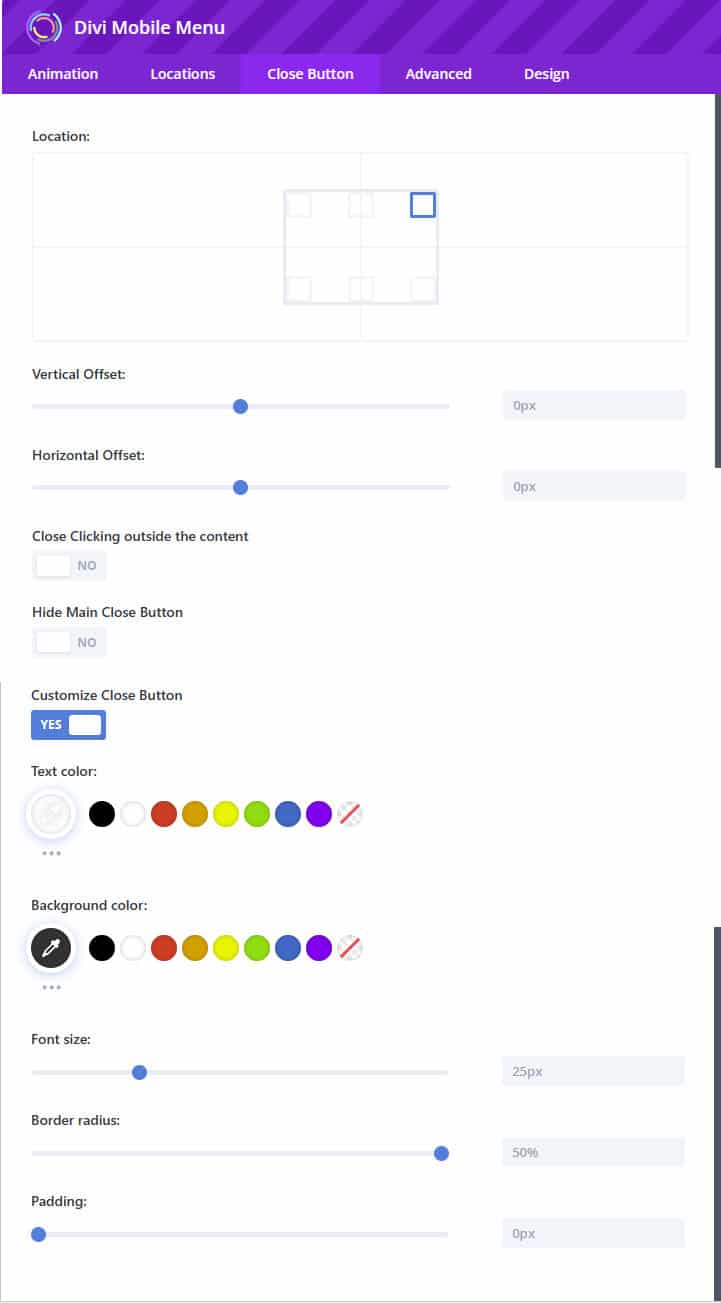
Task: Choose transparent swatch for Text color
Action: click(350, 814)
